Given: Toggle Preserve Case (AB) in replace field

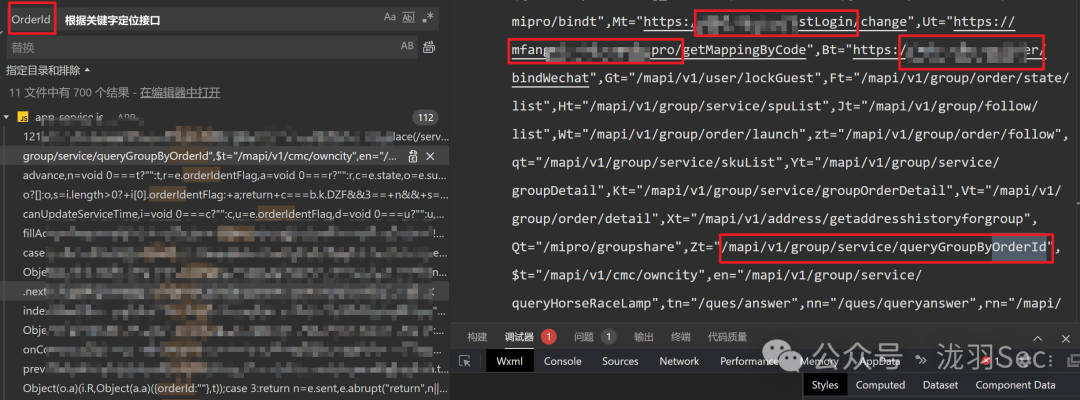Looking at the screenshot, I should [407, 46].
